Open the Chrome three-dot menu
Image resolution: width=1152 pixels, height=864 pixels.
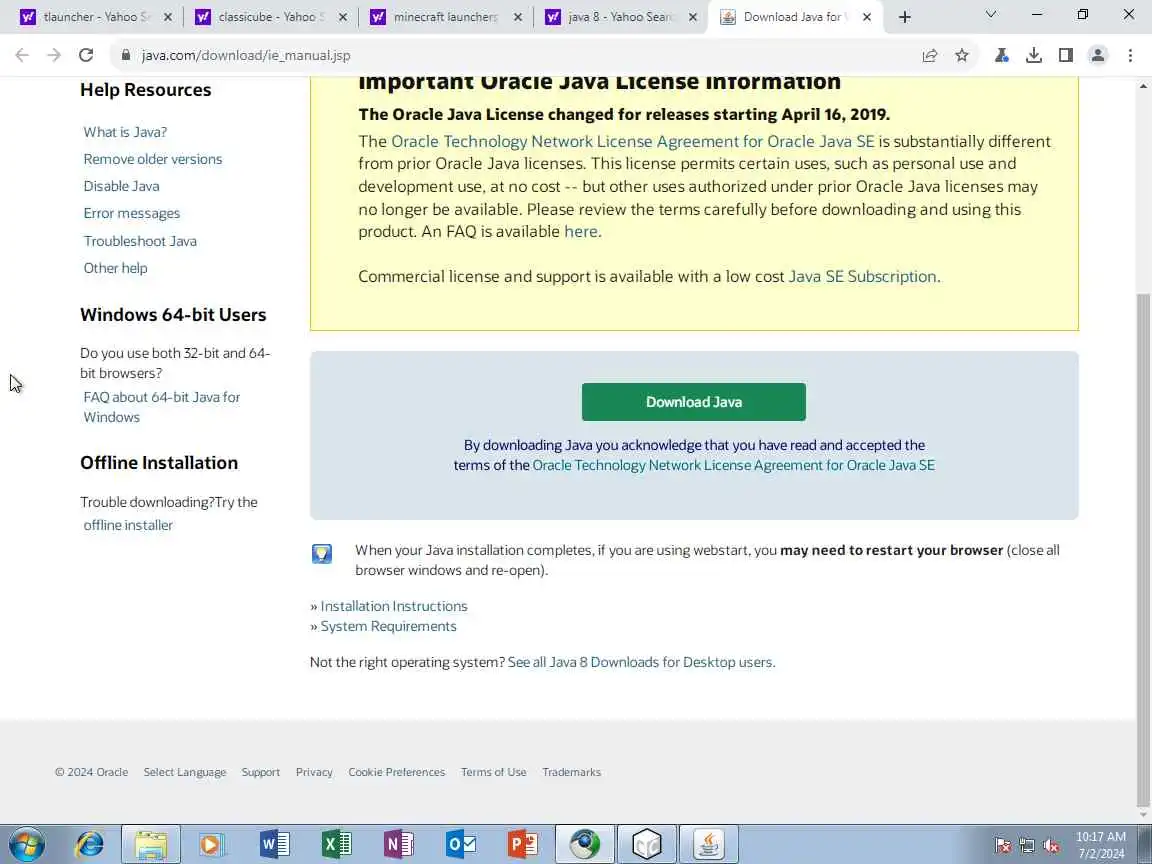pos(1130,55)
